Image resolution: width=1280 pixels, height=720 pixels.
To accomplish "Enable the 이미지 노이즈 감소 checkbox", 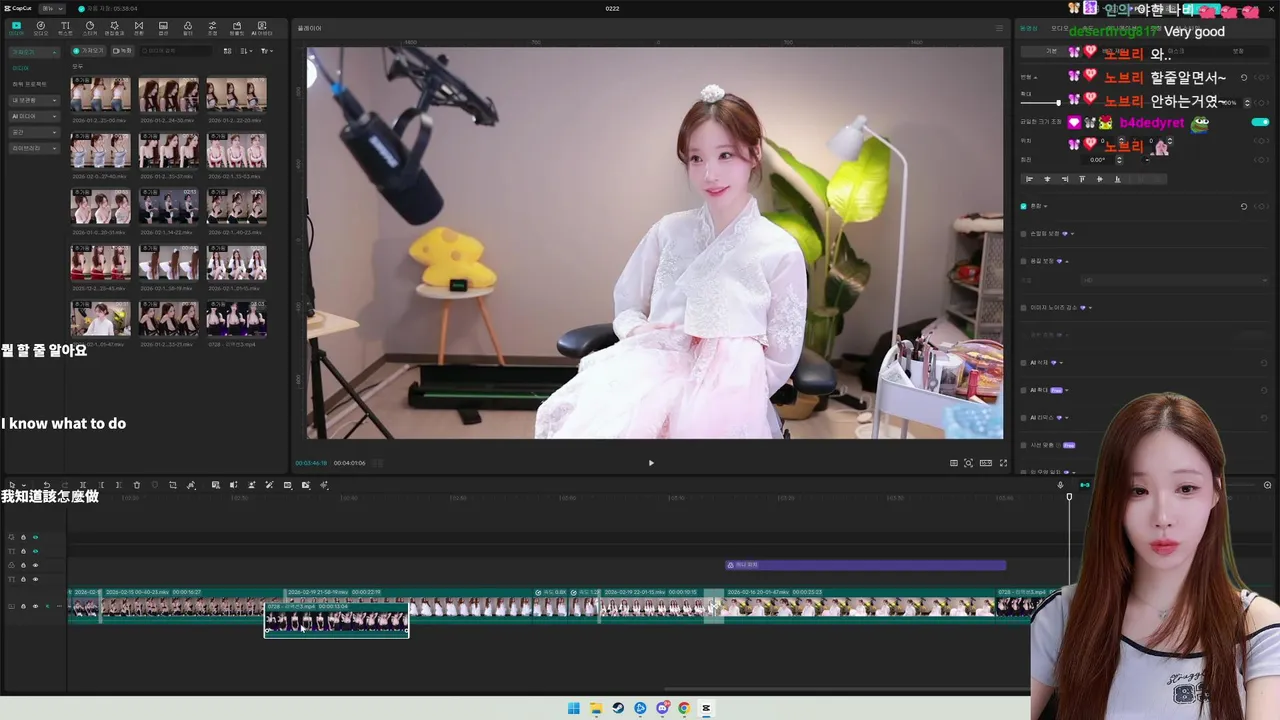I will (x=1023, y=308).
